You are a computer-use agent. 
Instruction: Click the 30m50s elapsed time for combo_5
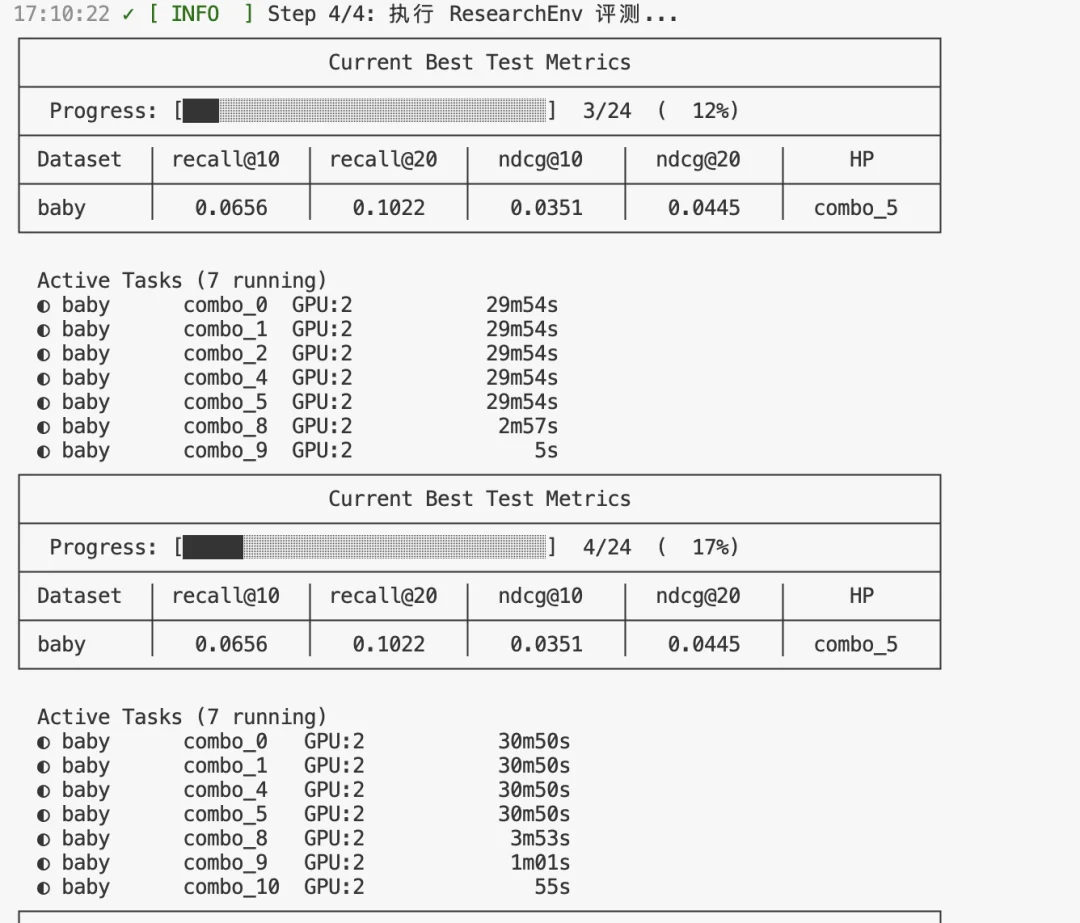coord(533,815)
